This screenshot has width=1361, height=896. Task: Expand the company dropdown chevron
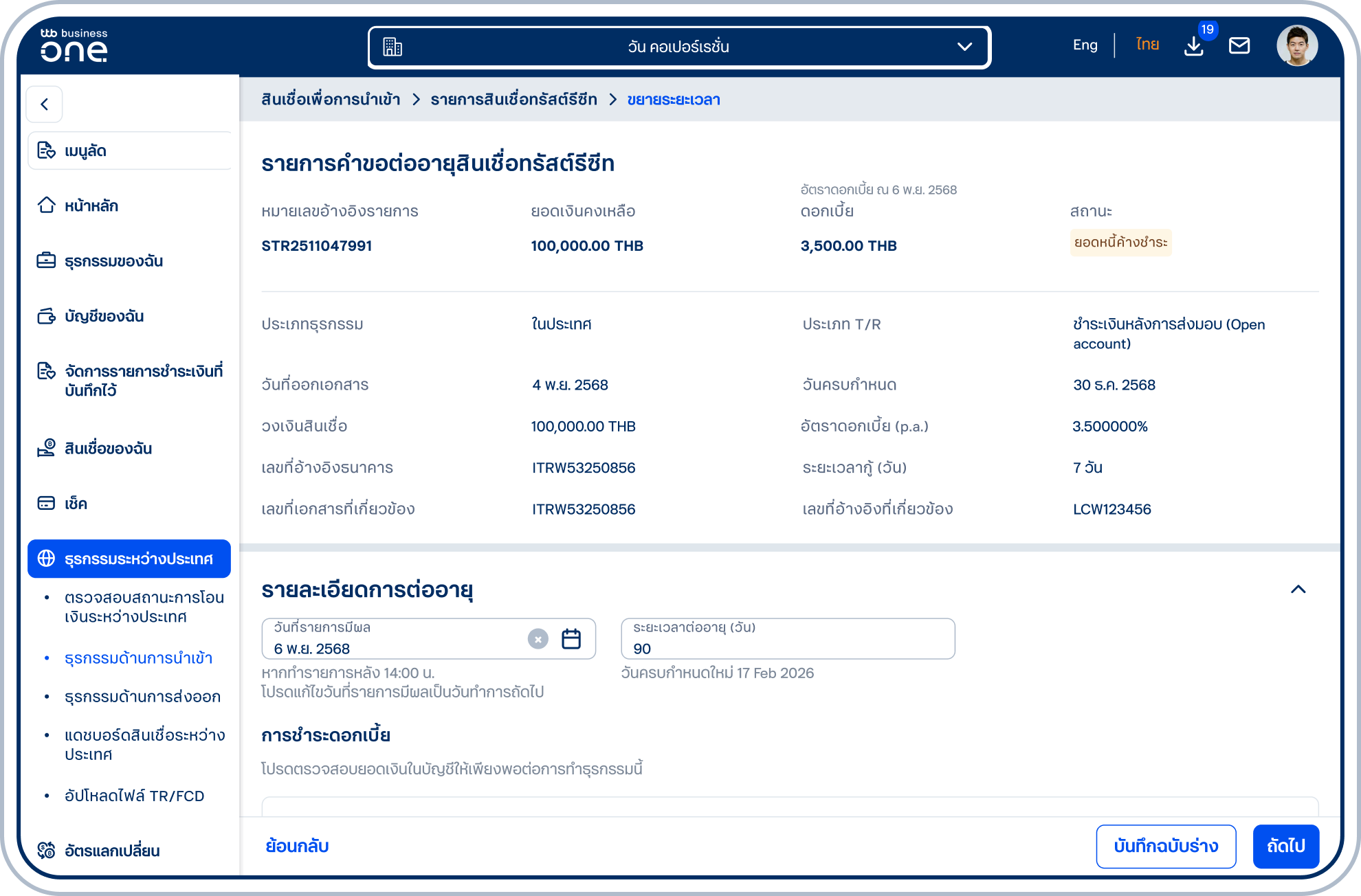click(x=964, y=47)
